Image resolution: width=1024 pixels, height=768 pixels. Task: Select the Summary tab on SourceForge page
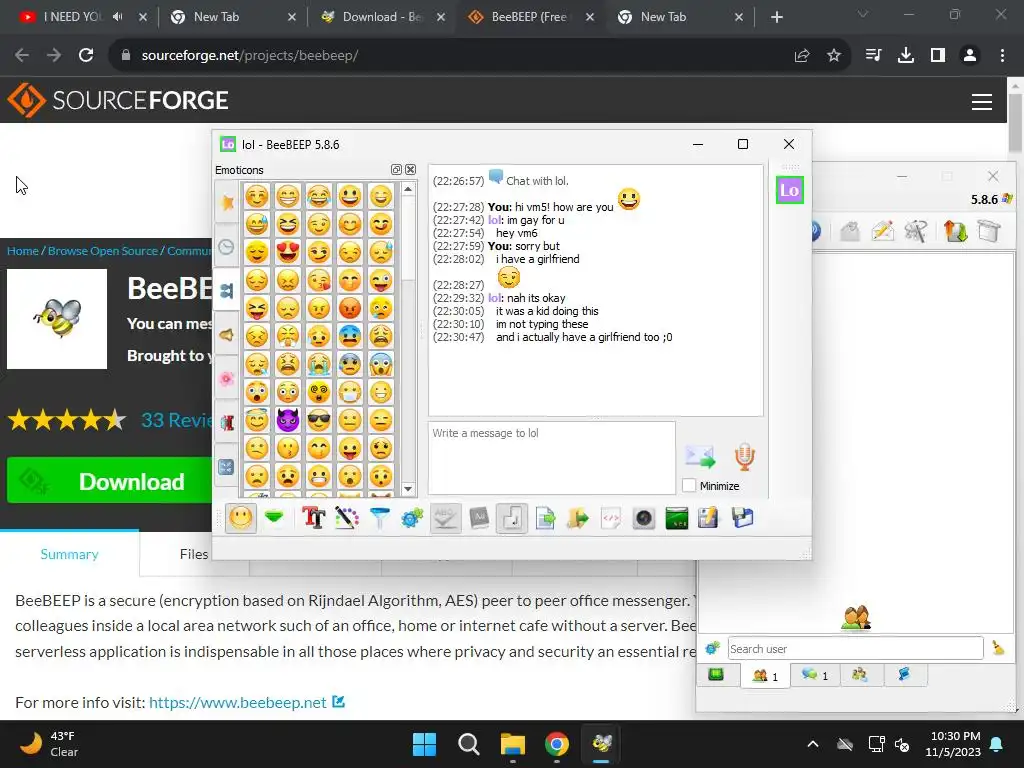(69, 554)
